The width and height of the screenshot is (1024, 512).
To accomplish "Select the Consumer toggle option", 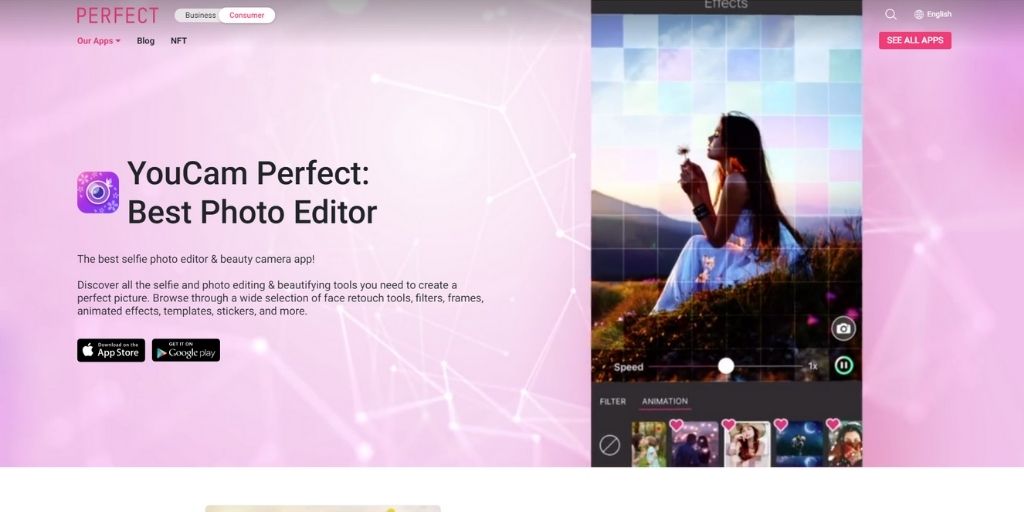I will pyautogui.click(x=247, y=15).
